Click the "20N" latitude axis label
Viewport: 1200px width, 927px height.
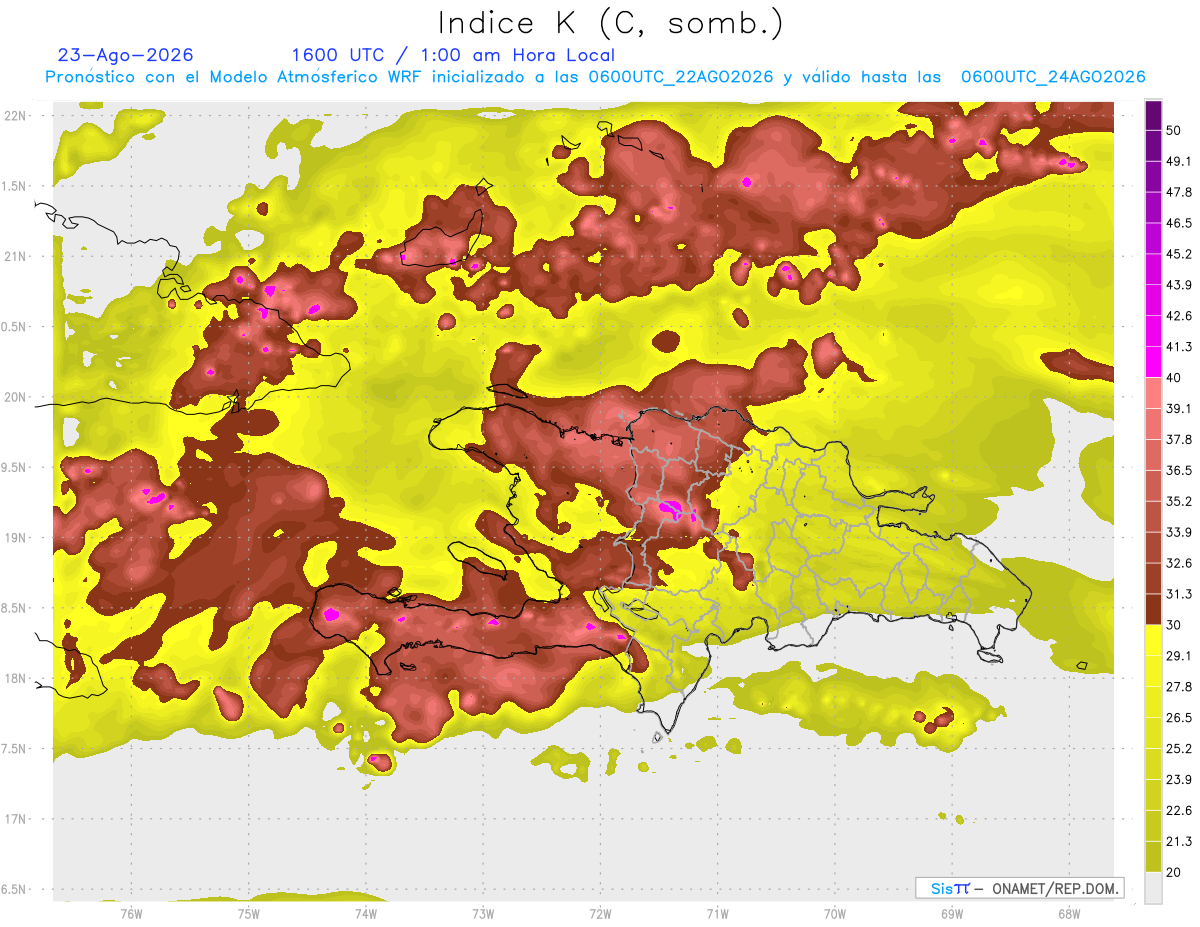click(x=15, y=397)
